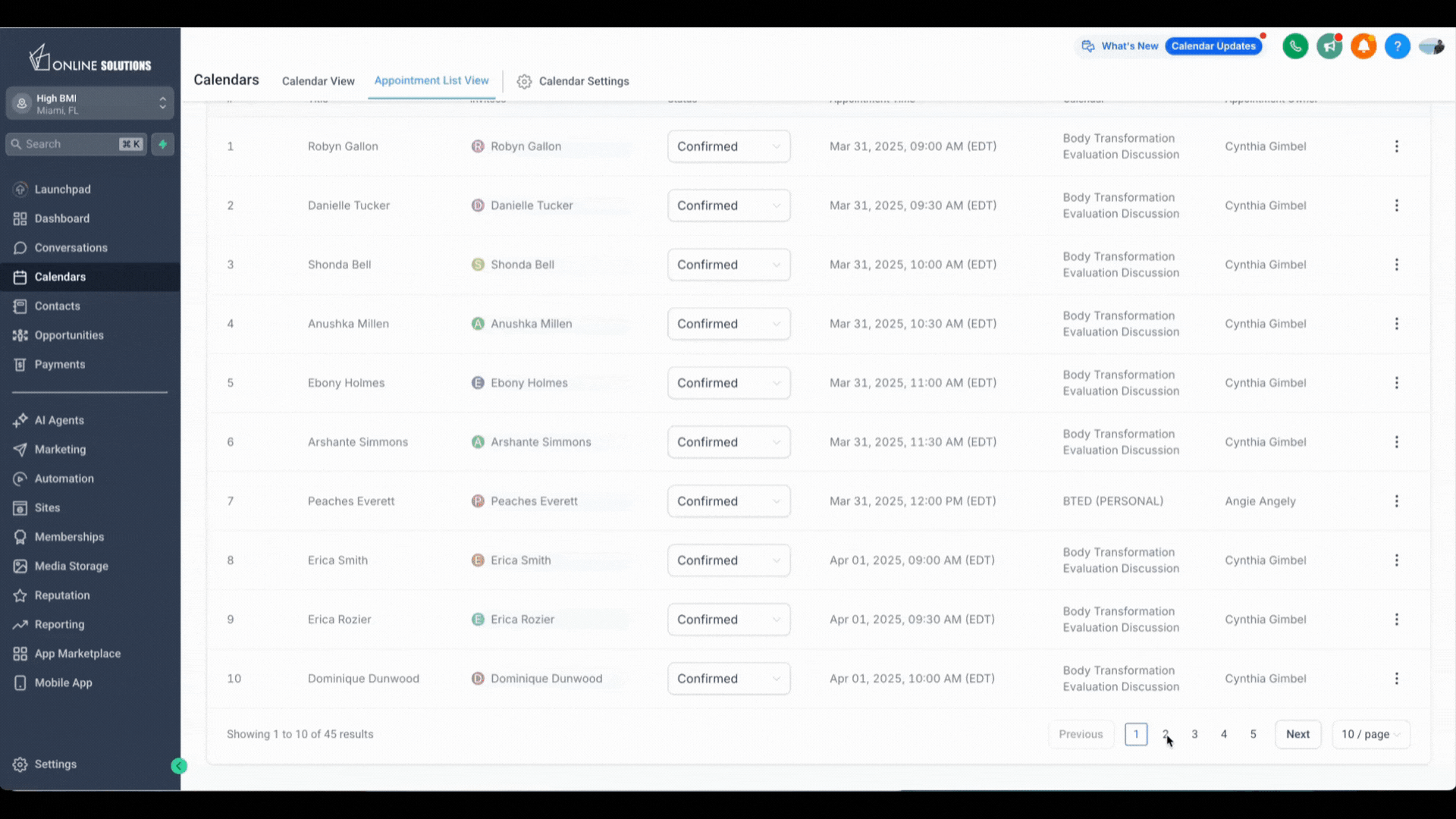Open the orange notifications bell
This screenshot has height=819, width=1456.
tap(1363, 46)
